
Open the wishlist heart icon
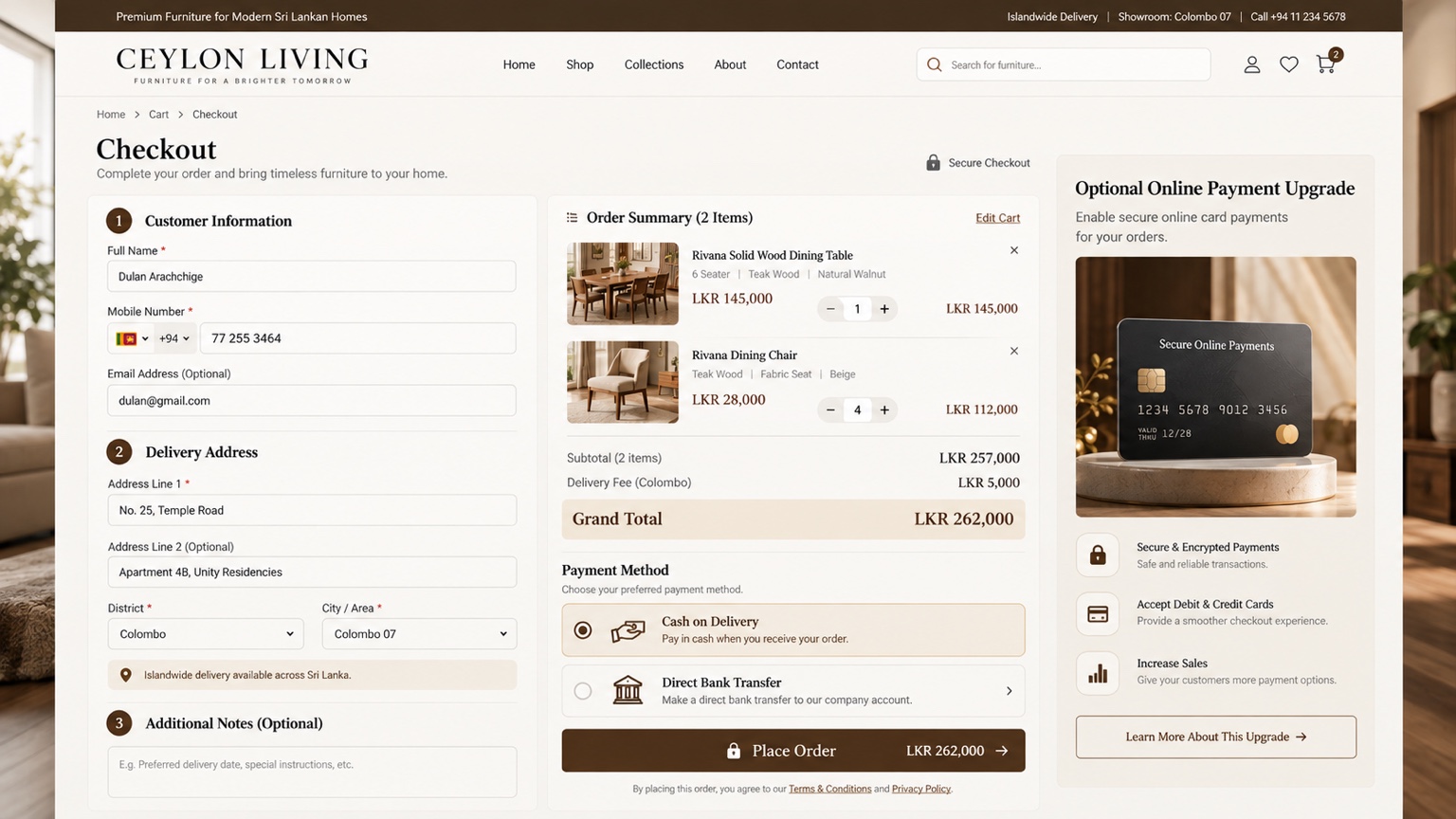tap(1288, 64)
